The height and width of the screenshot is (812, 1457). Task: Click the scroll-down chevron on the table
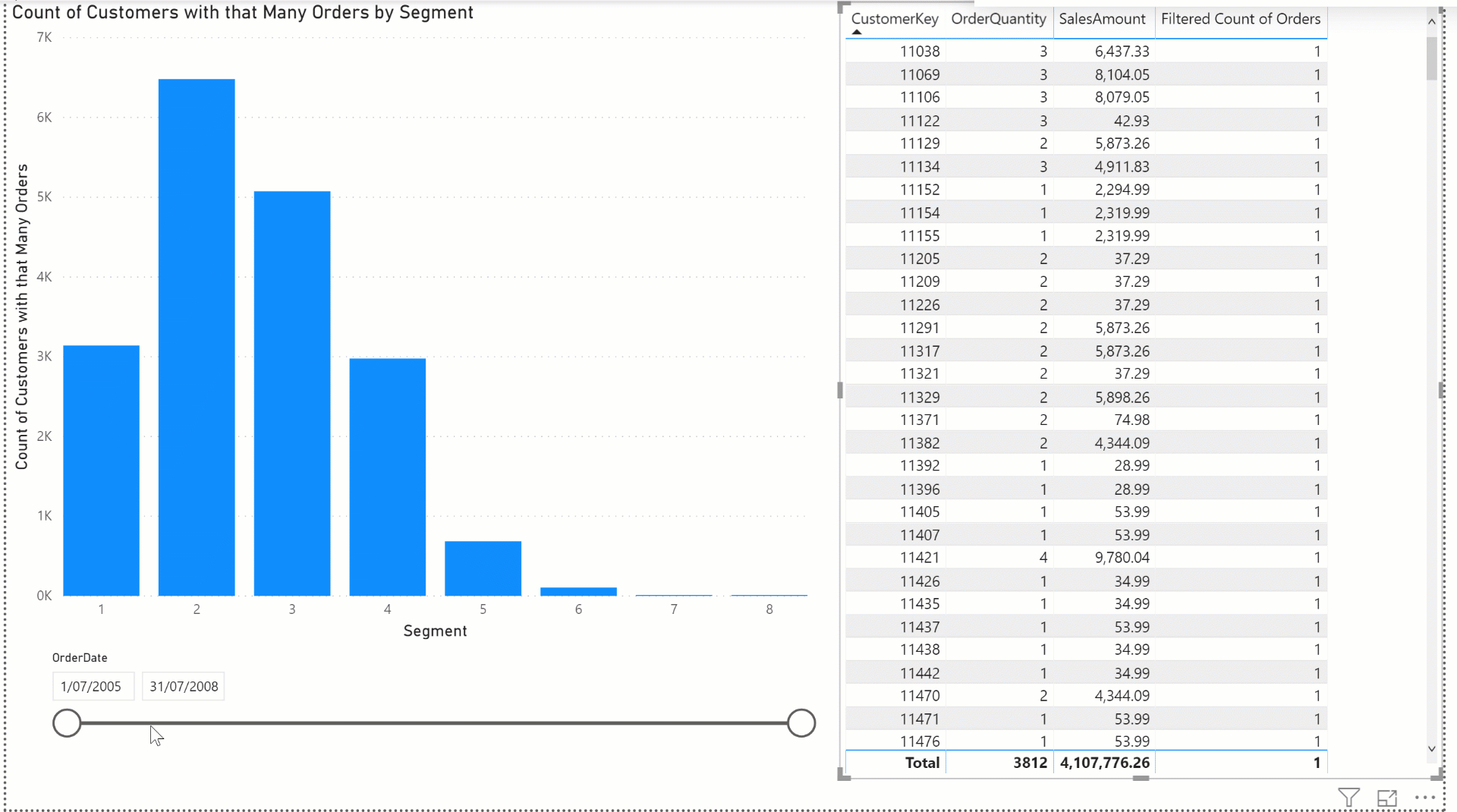click(1432, 748)
